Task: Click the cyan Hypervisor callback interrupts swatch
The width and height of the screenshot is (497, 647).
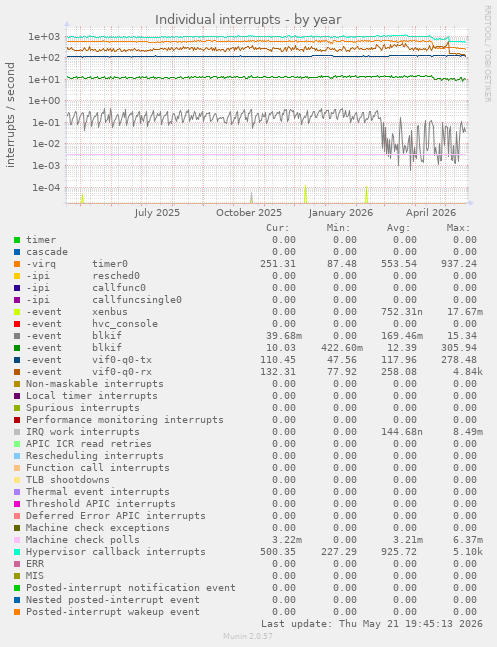Action: coord(17,552)
